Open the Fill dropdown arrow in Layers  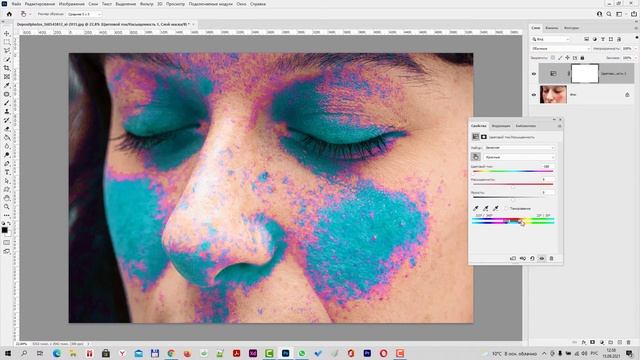636,58
